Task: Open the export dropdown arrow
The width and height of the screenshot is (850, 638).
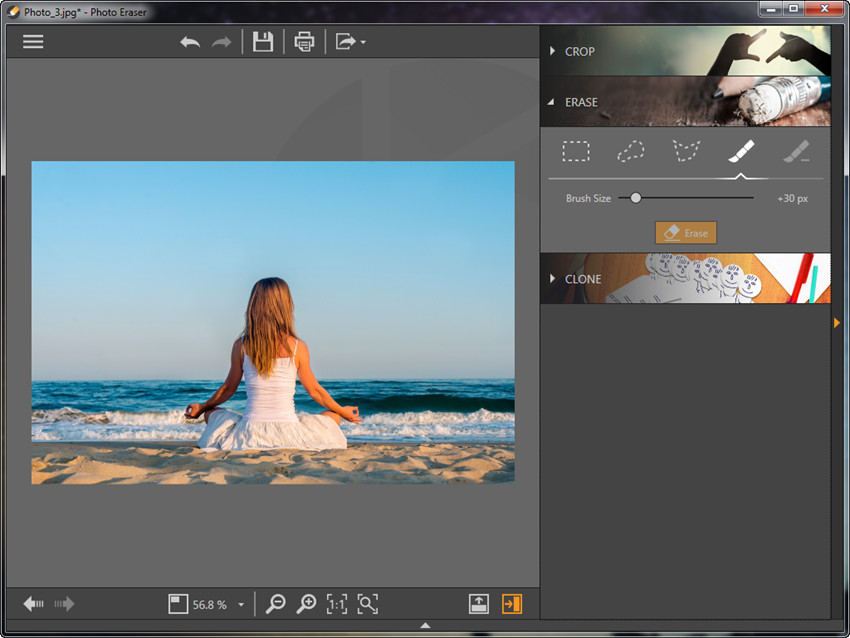Action: [363, 42]
